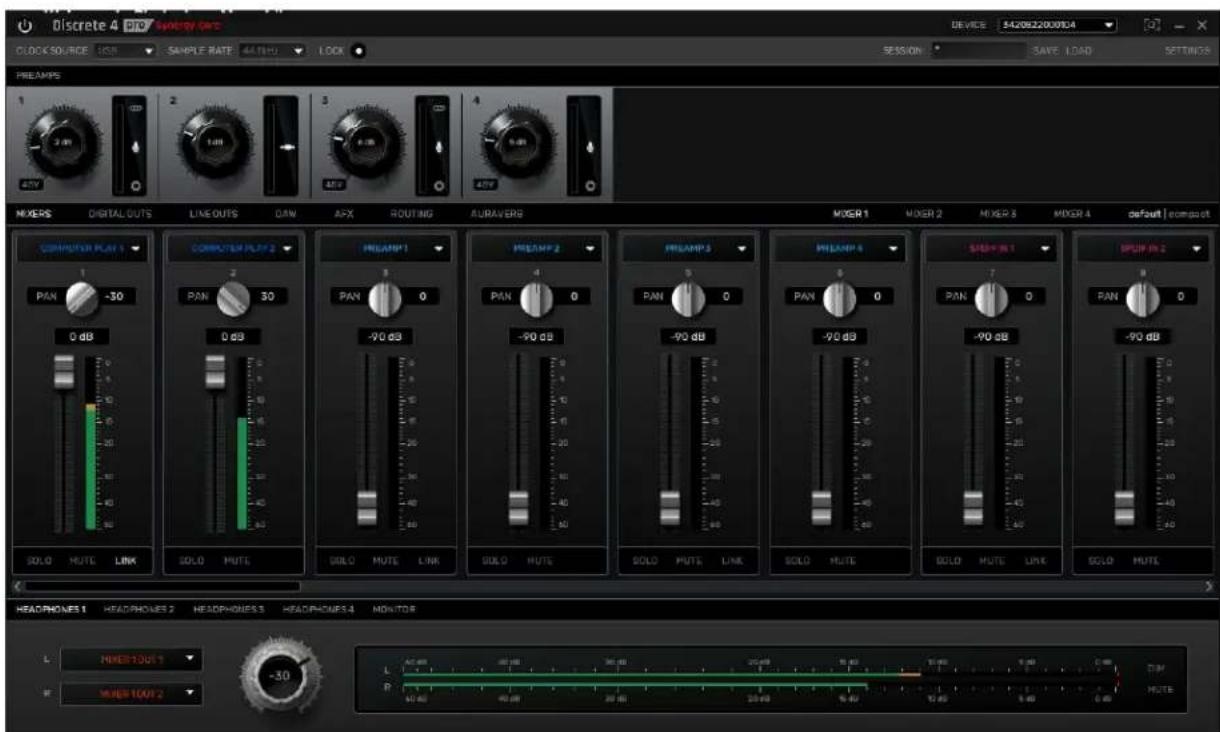Screen dimensions: 1220x732
Task: Switch mixer view to compact
Action: [1190, 214]
